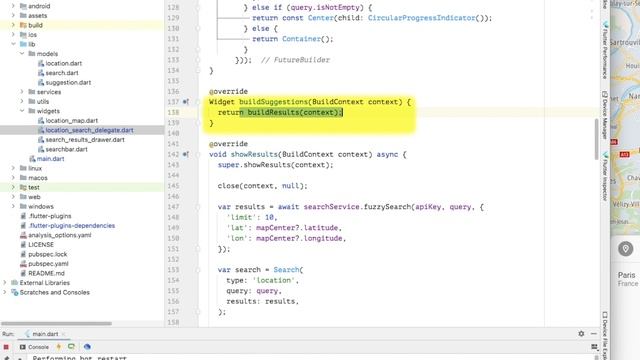Expand the web folder
Image resolution: width=640 pixels, height=360 pixels.
(13, 197)
